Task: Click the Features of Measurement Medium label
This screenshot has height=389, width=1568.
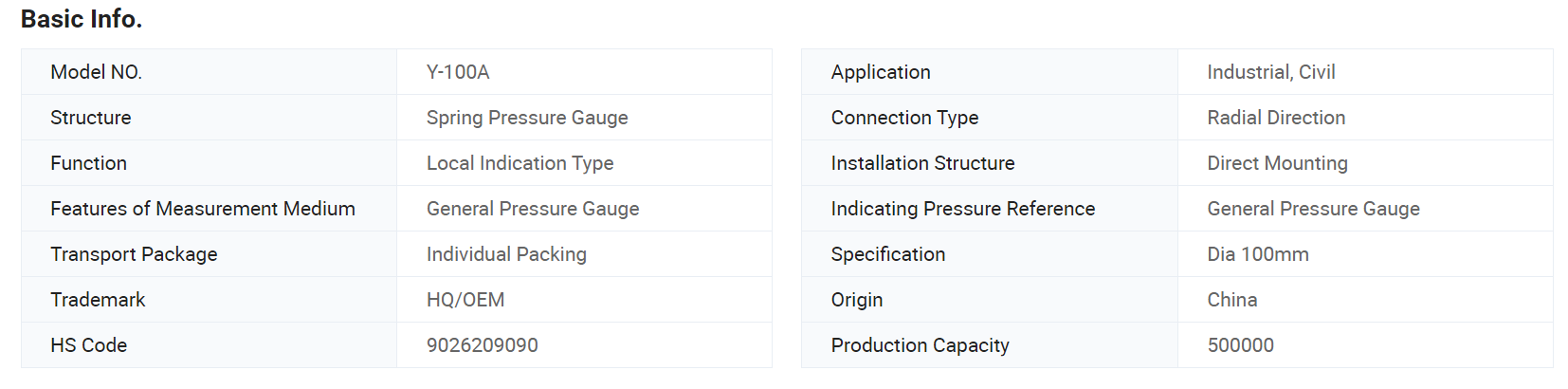Action: [x=203, y=209]
